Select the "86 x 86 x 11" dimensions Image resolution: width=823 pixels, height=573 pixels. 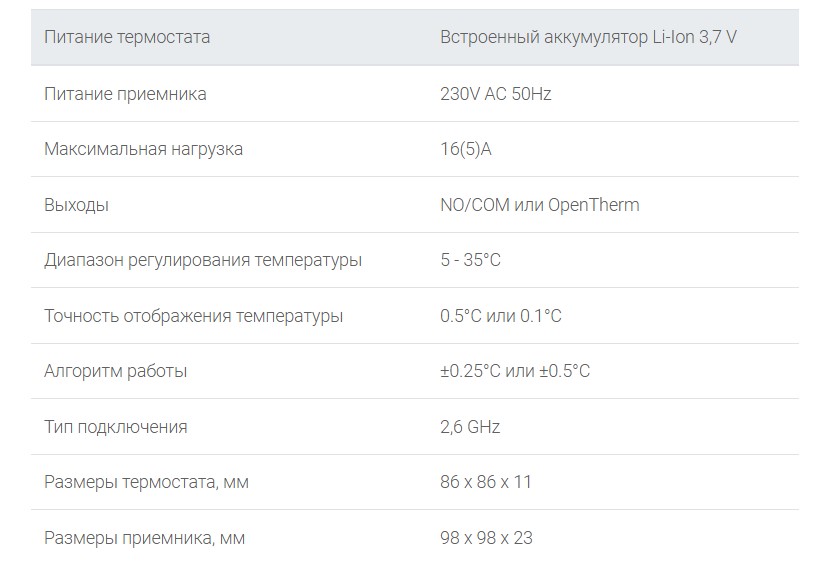(486, 482)
